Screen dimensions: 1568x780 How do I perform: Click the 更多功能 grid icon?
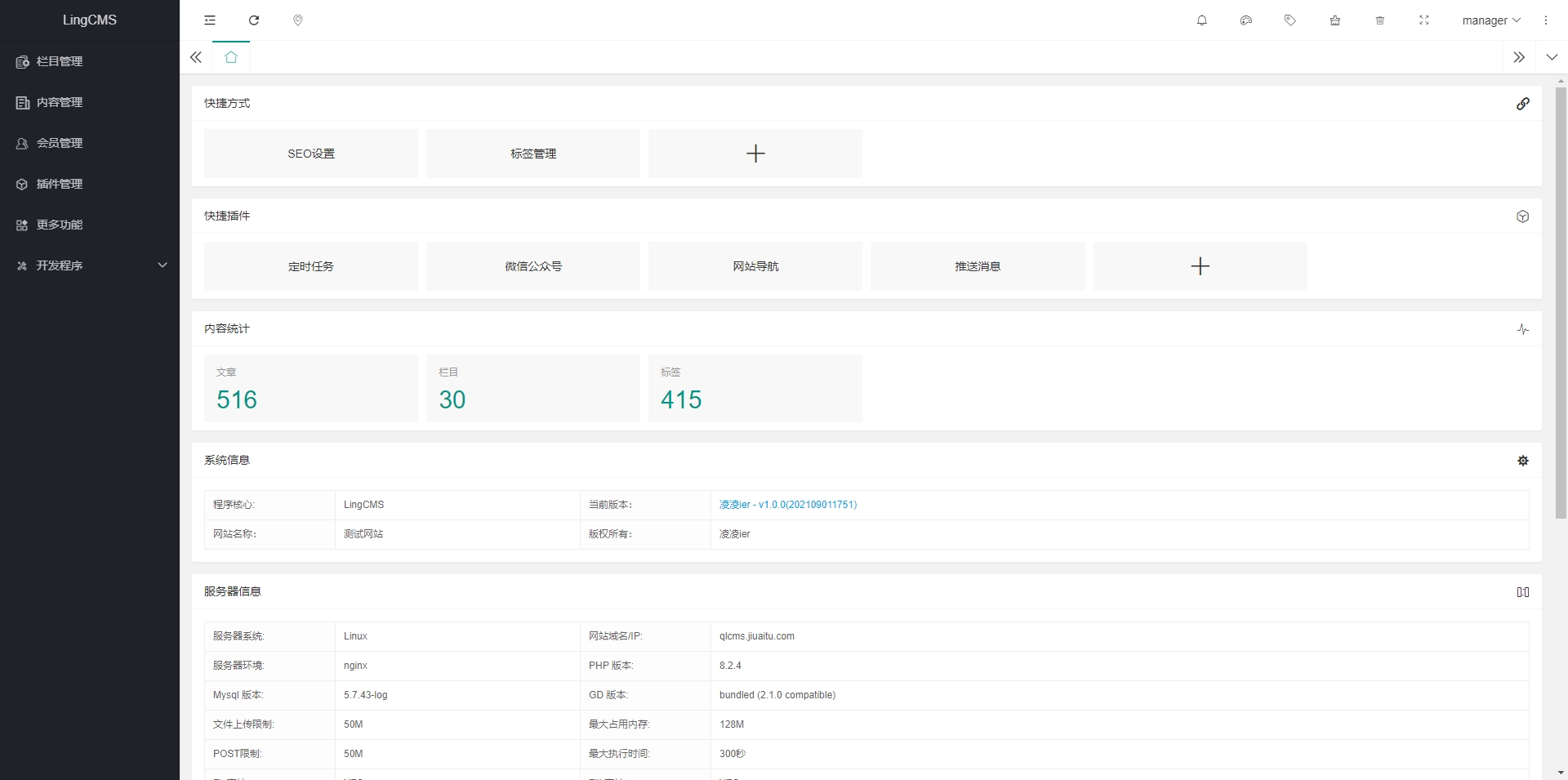(x=22, y=225)
